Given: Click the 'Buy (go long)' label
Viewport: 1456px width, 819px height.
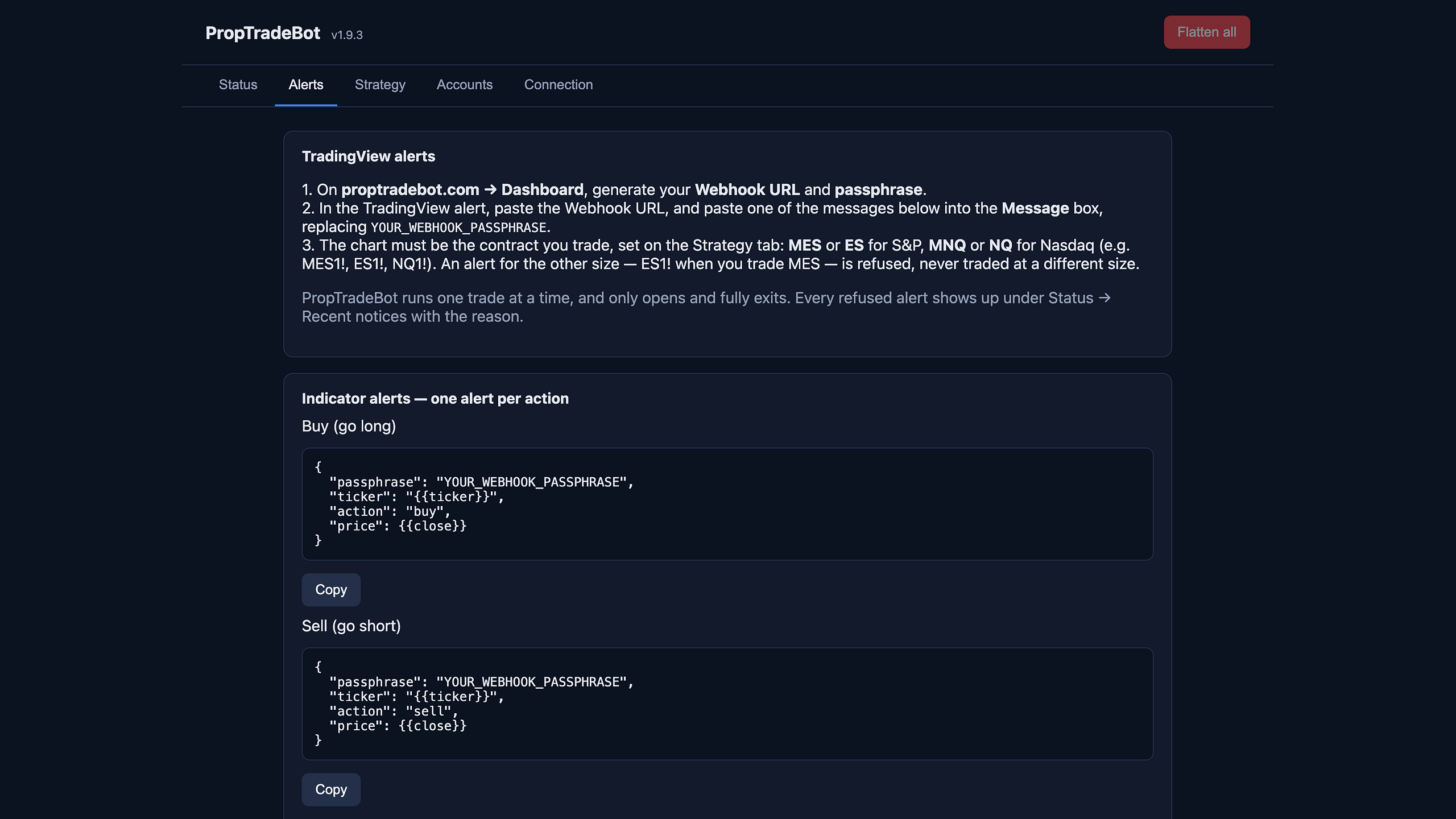Looking at the screenshot, I should [x=349, y=426].
